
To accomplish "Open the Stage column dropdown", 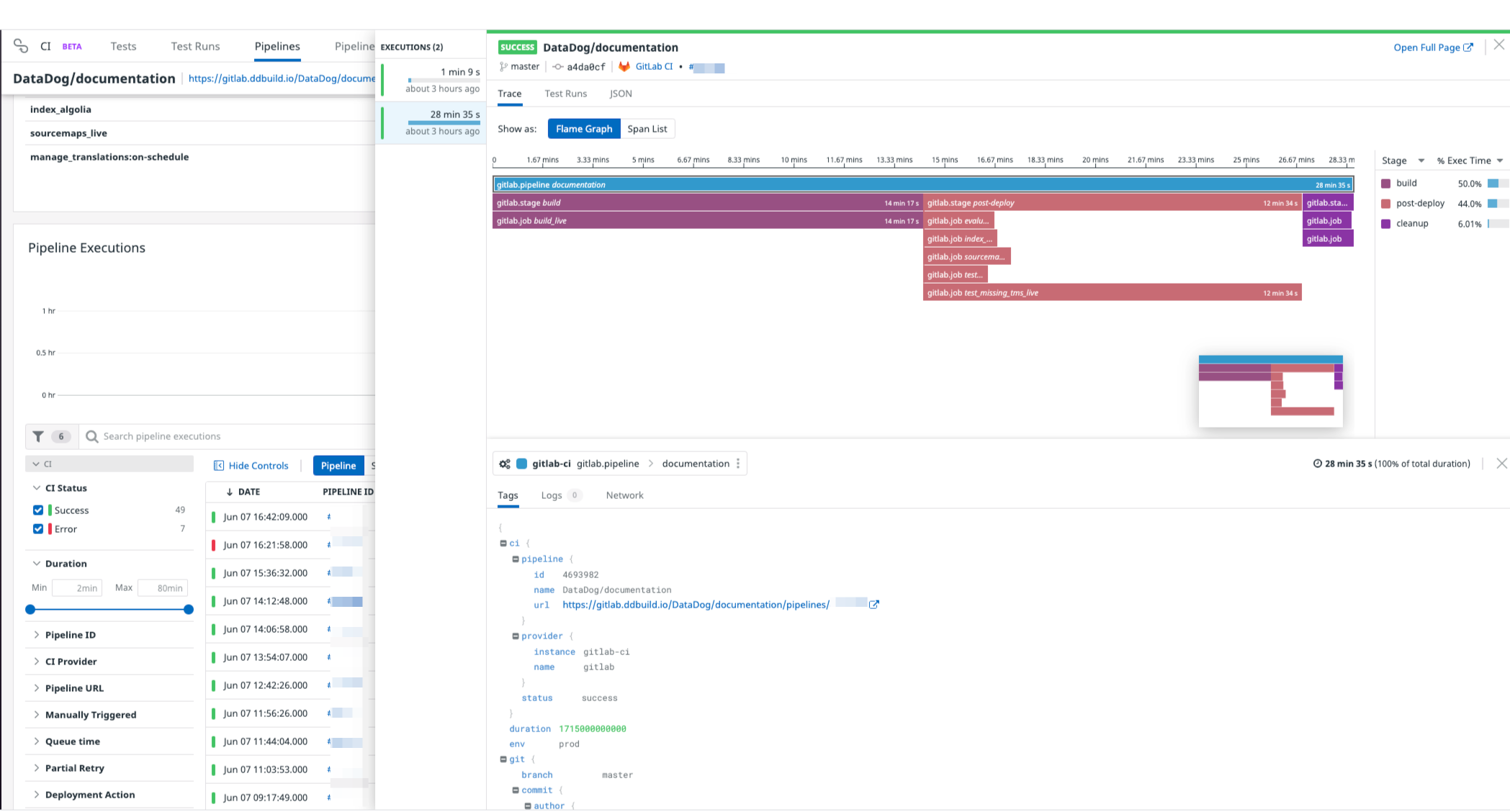I will [x=1421, y=161].
